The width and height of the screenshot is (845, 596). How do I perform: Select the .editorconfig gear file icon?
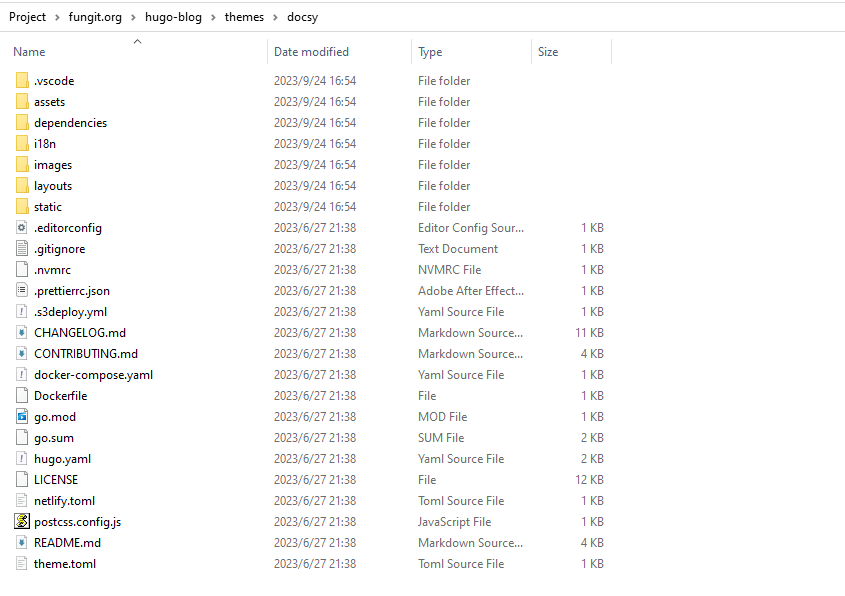pyautogui.click(x=22, y=228)
